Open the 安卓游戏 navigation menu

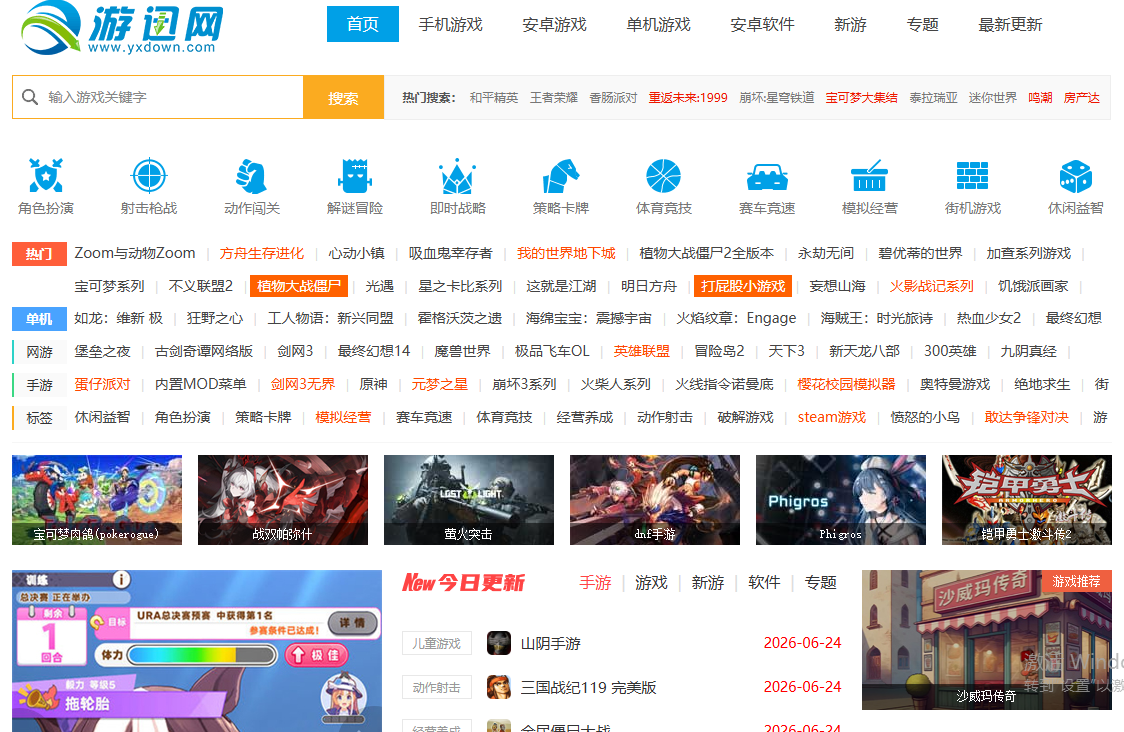555,24
